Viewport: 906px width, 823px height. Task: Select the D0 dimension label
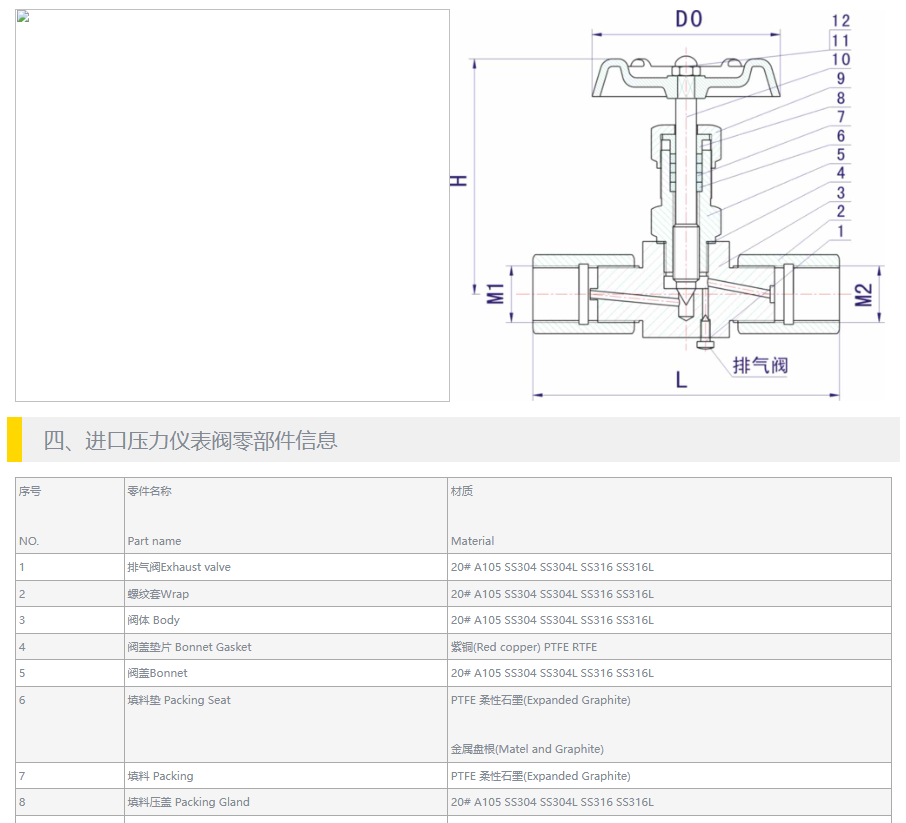coord(688,19)
